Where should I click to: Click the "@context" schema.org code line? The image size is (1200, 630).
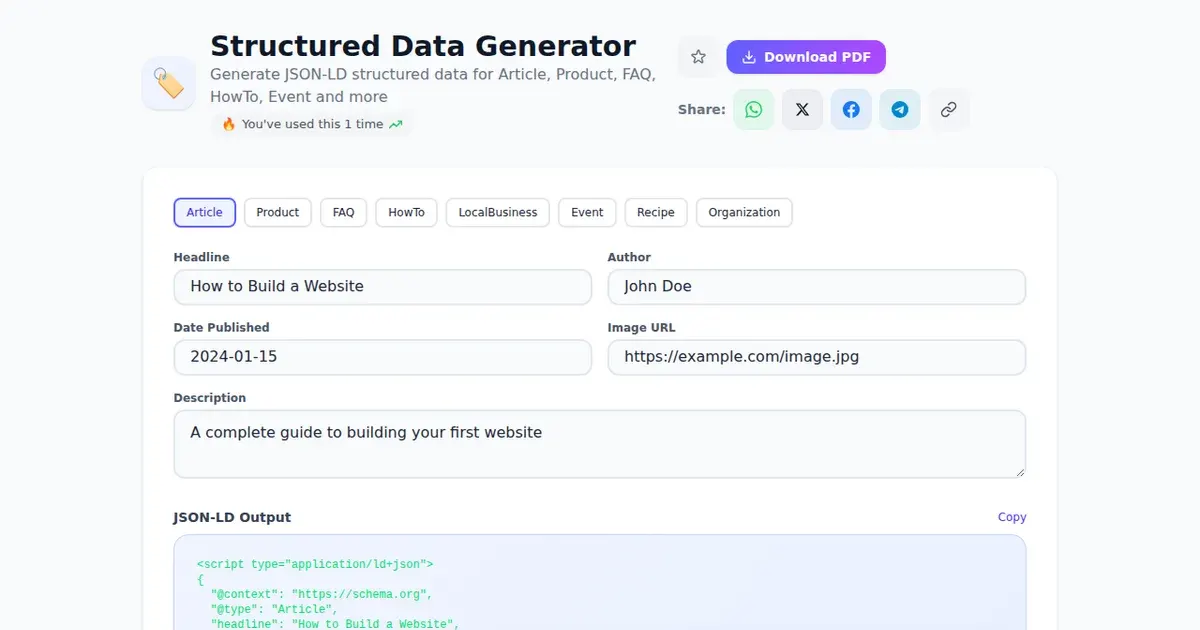point(321,594)
